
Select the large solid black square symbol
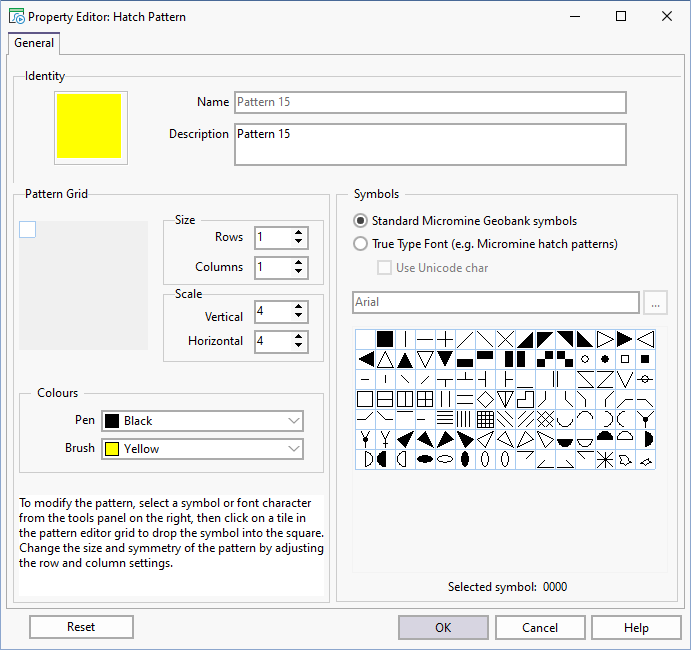[385, 339]
